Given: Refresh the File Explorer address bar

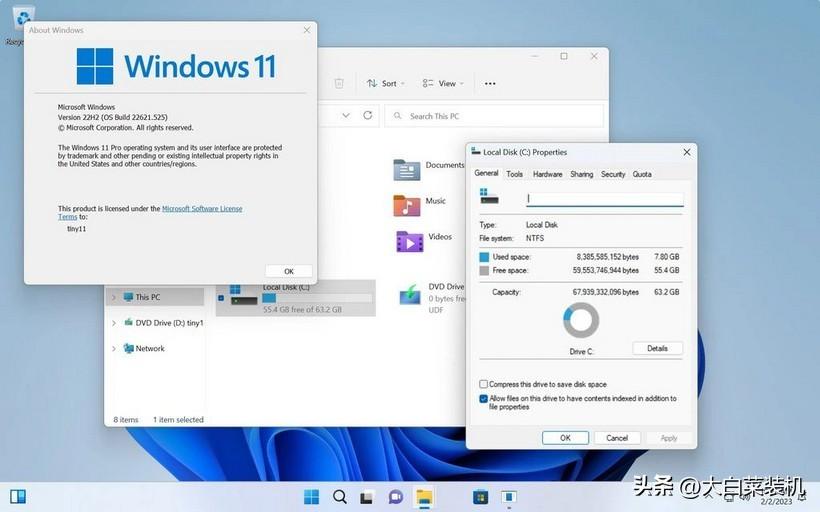Looking at the screenshot, I should point(368,115).
